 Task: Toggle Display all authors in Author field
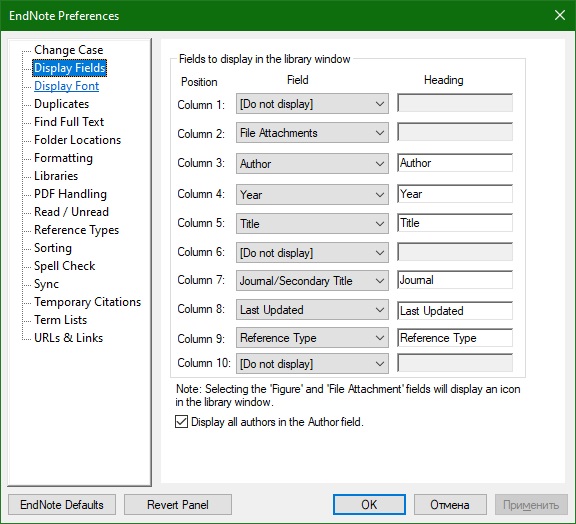[x=181, y=421]
